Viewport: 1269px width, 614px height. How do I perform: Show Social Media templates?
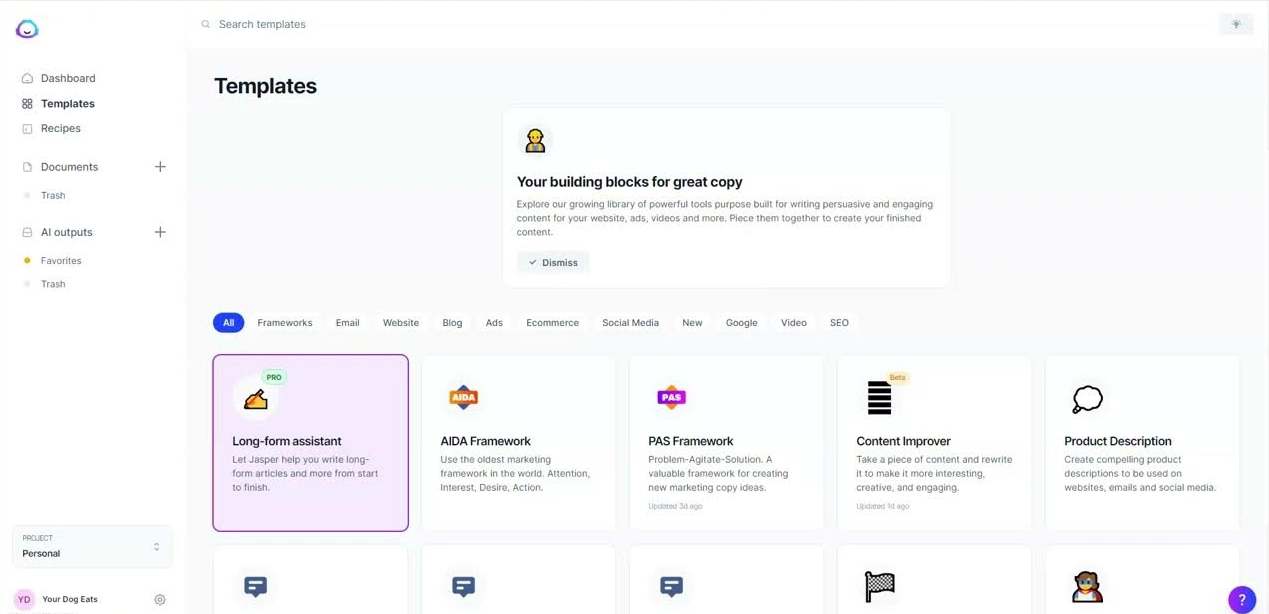[x=630, y=323]
